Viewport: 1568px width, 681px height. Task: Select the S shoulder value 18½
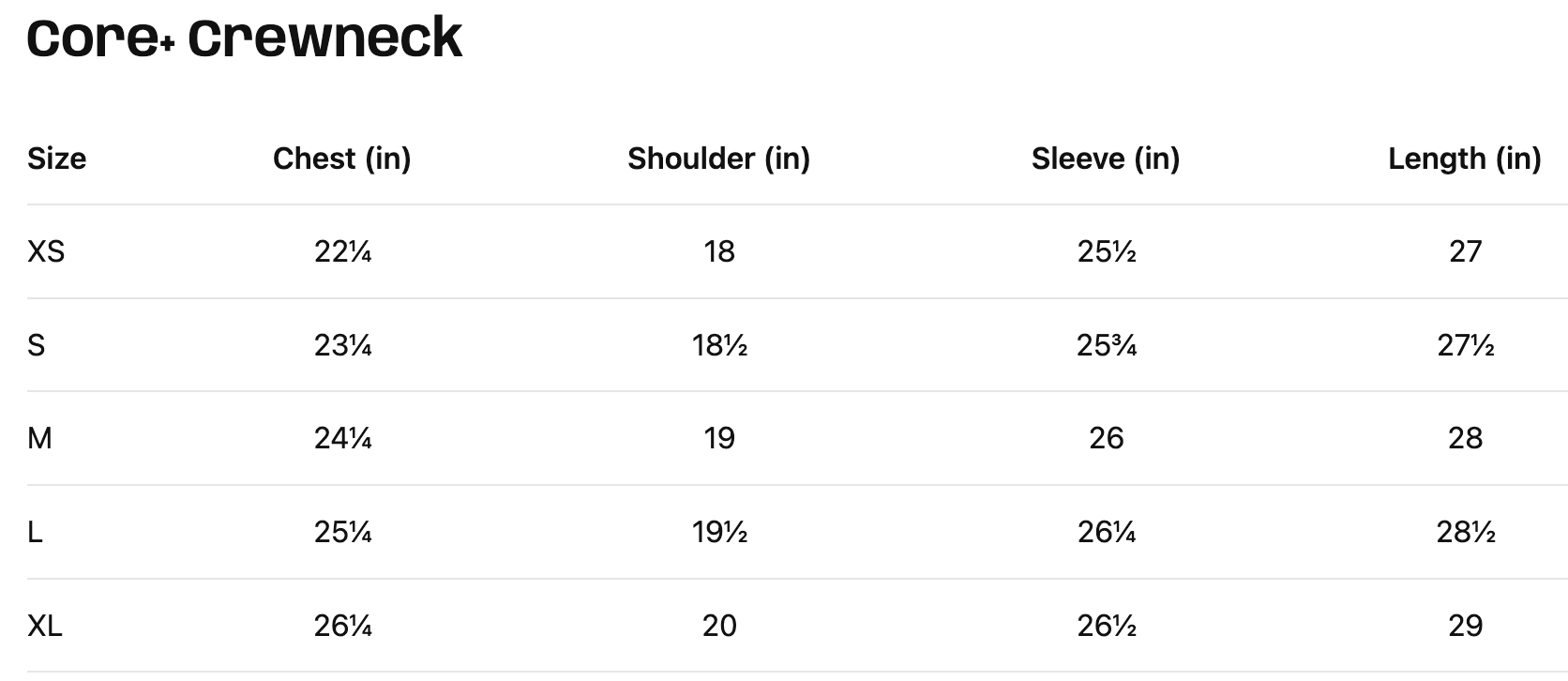(719, 345)
